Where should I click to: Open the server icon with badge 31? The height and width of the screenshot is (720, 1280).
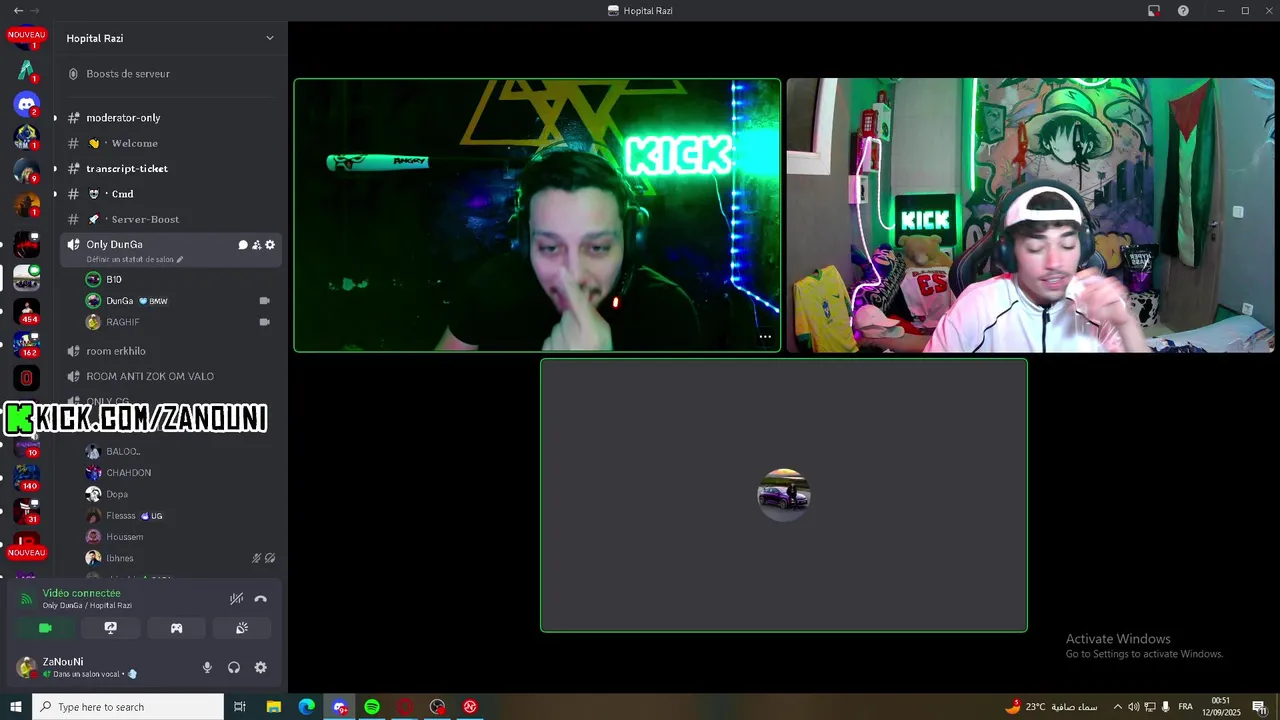(x=26, y=511)
